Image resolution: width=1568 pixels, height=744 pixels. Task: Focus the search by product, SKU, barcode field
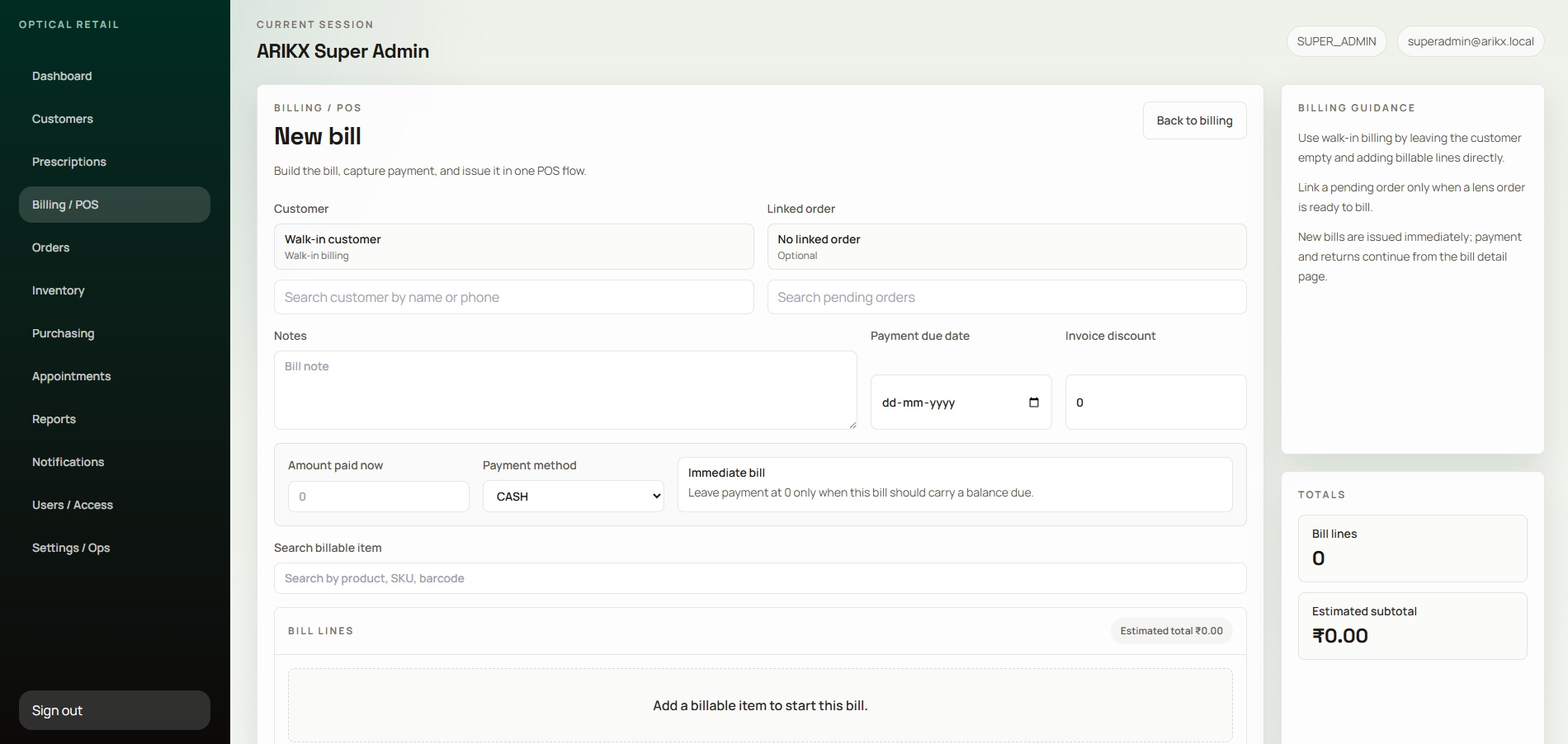pyautogui.click(x=759, y=578)
